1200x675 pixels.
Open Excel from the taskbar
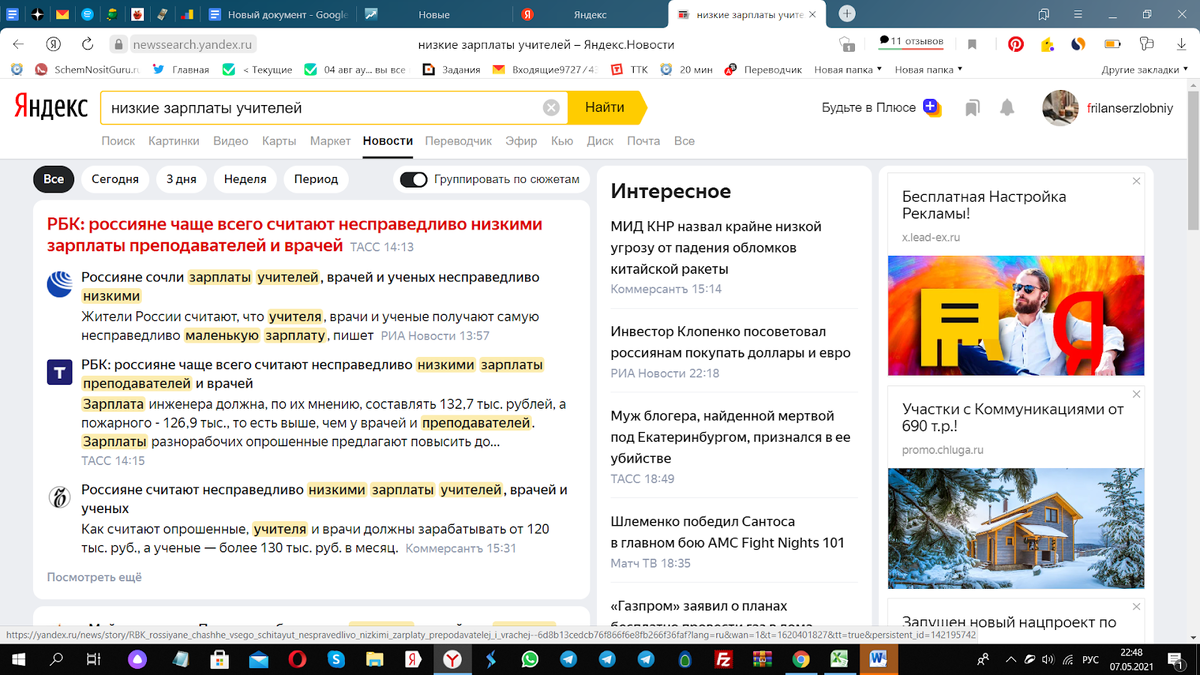[x=840, y=659]
